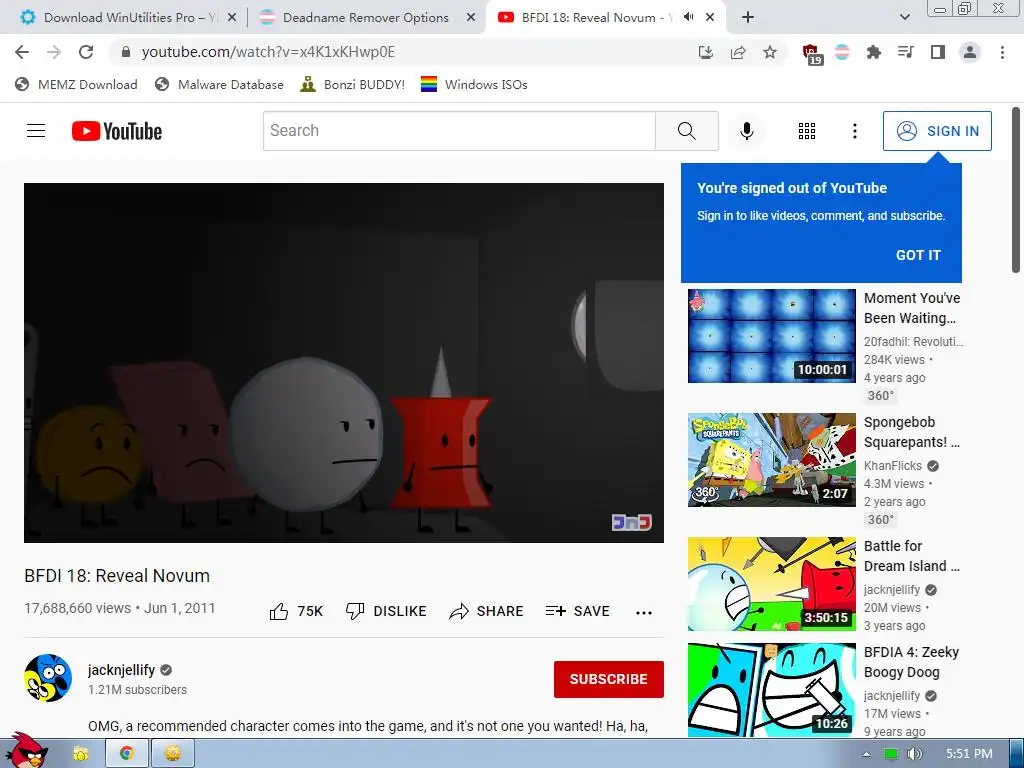Reload the current page
1024x768 pixels.
click(86, 52)
